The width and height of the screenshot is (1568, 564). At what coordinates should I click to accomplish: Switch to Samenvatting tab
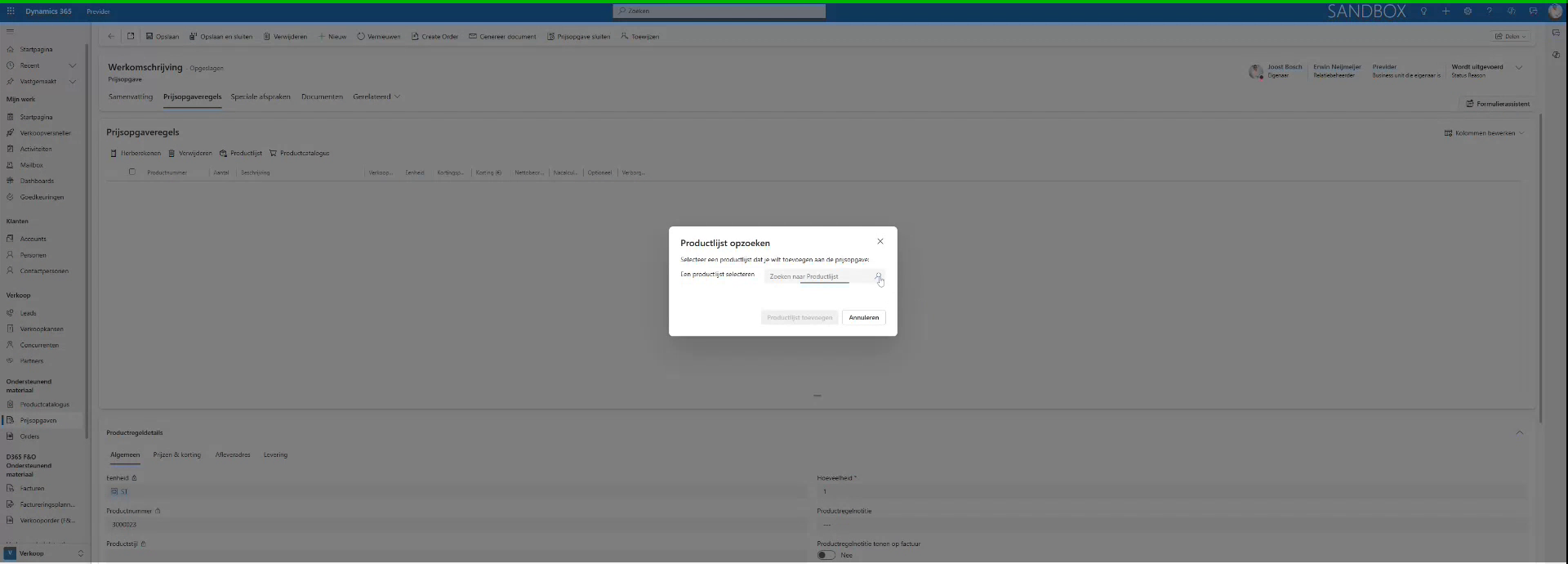tap(131, 96)
